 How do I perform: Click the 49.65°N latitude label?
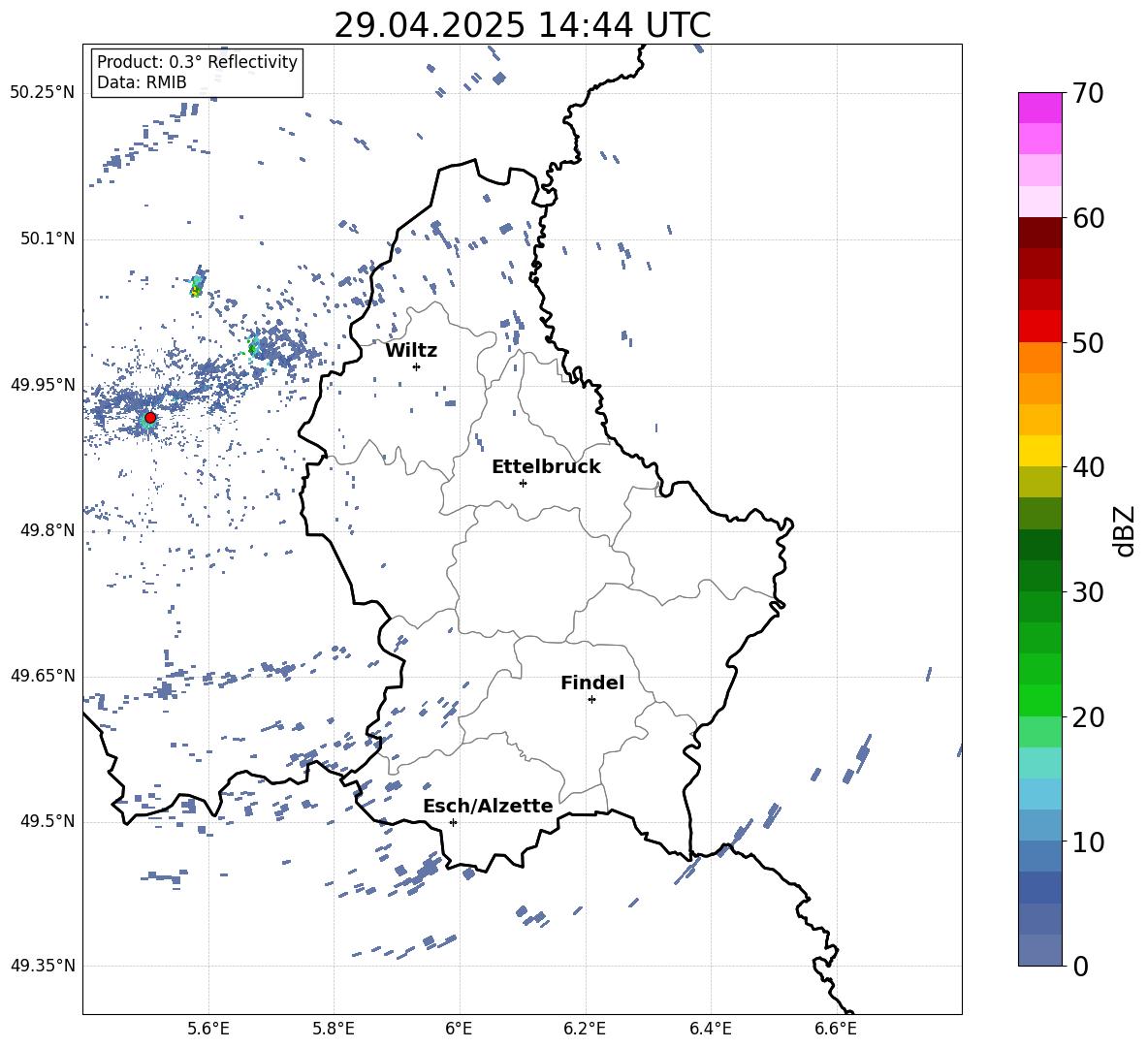[42, 675]
